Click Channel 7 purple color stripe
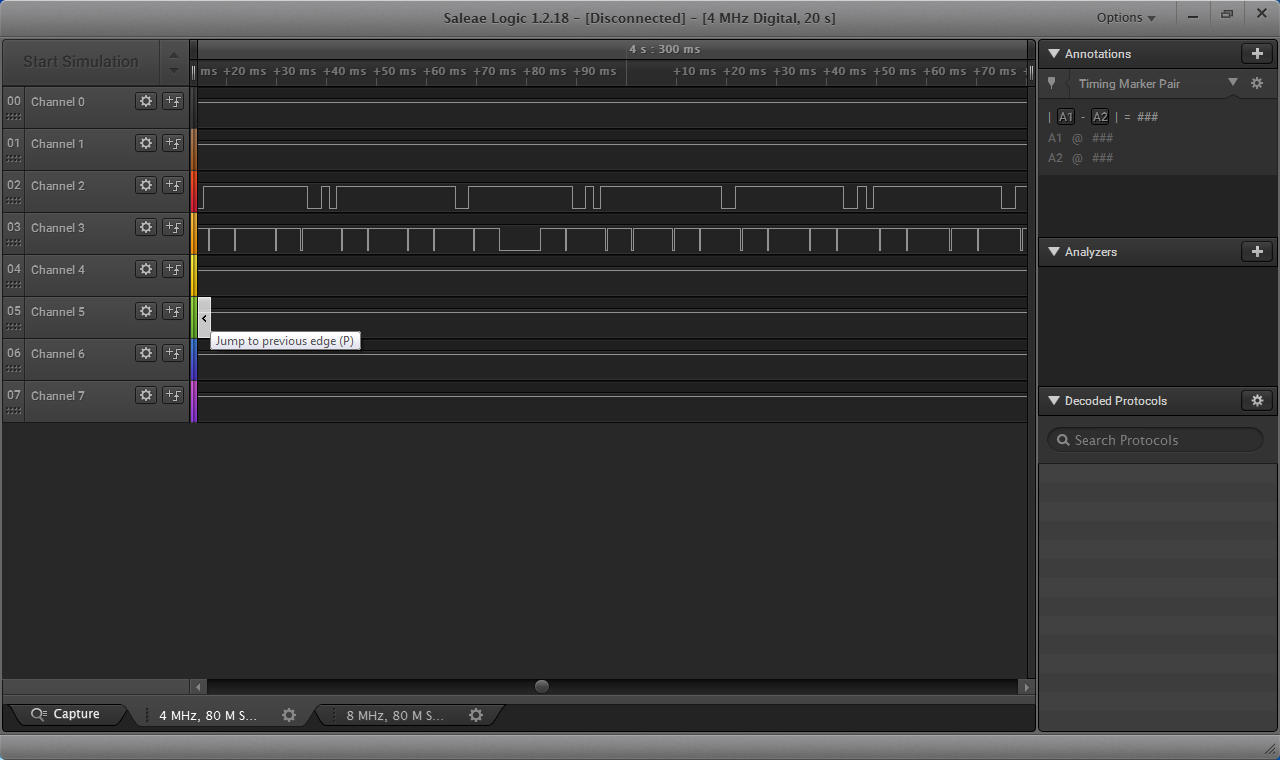Viewport: 1280px width, 760px height. coord(194,401)
